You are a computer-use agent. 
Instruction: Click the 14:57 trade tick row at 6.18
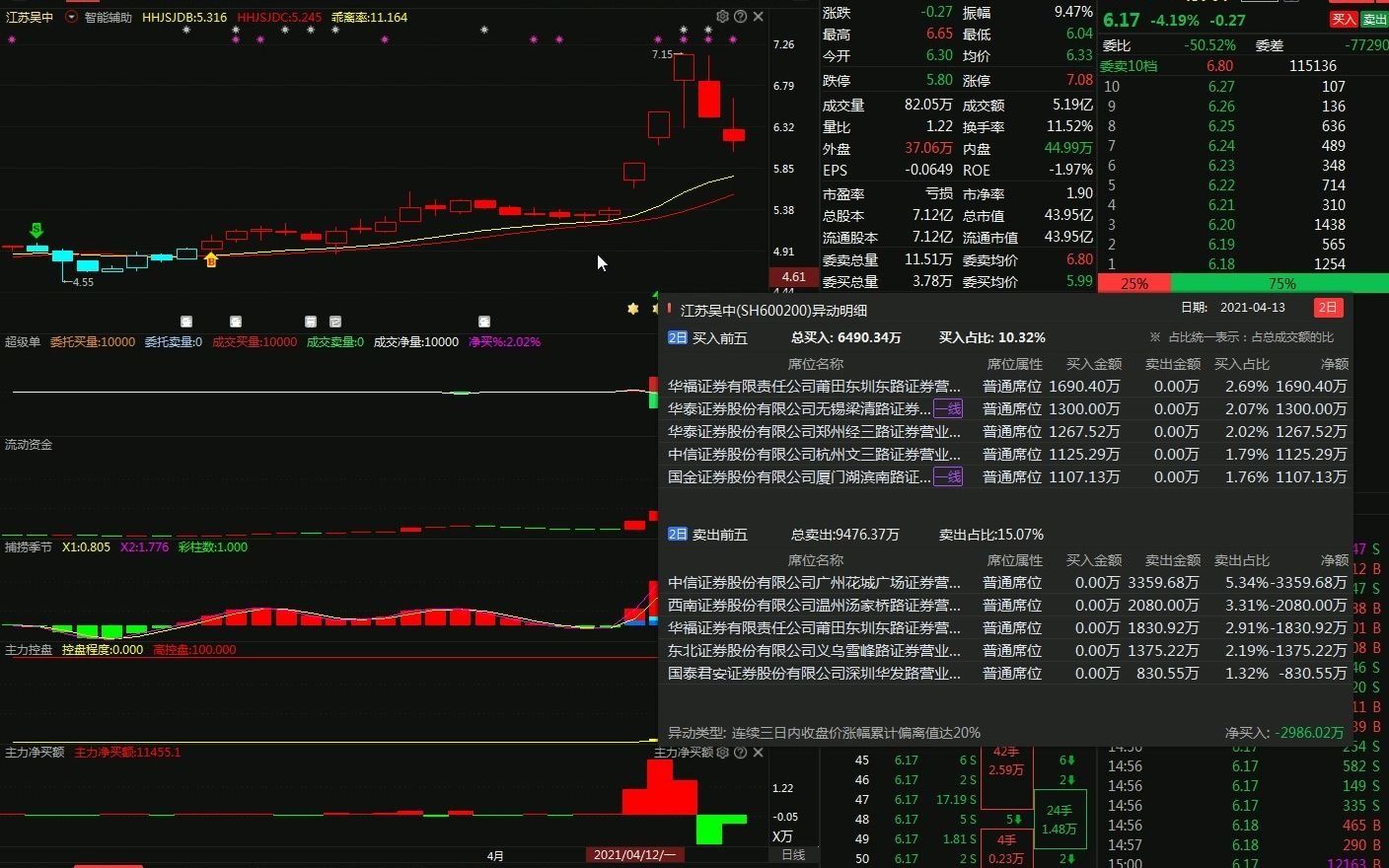pos(1243,844)
